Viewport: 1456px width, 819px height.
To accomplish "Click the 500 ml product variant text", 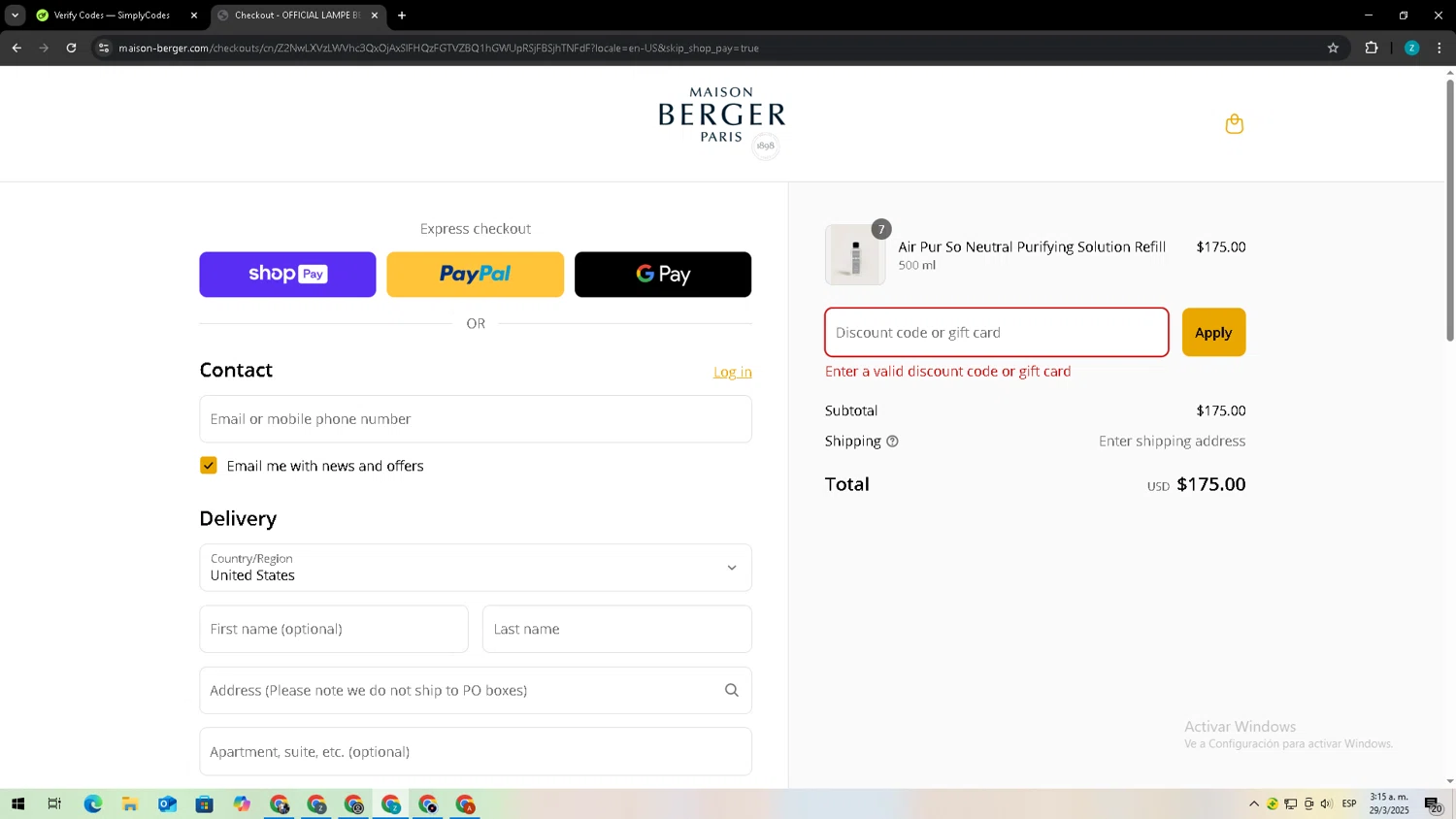I will click(917, 265).
